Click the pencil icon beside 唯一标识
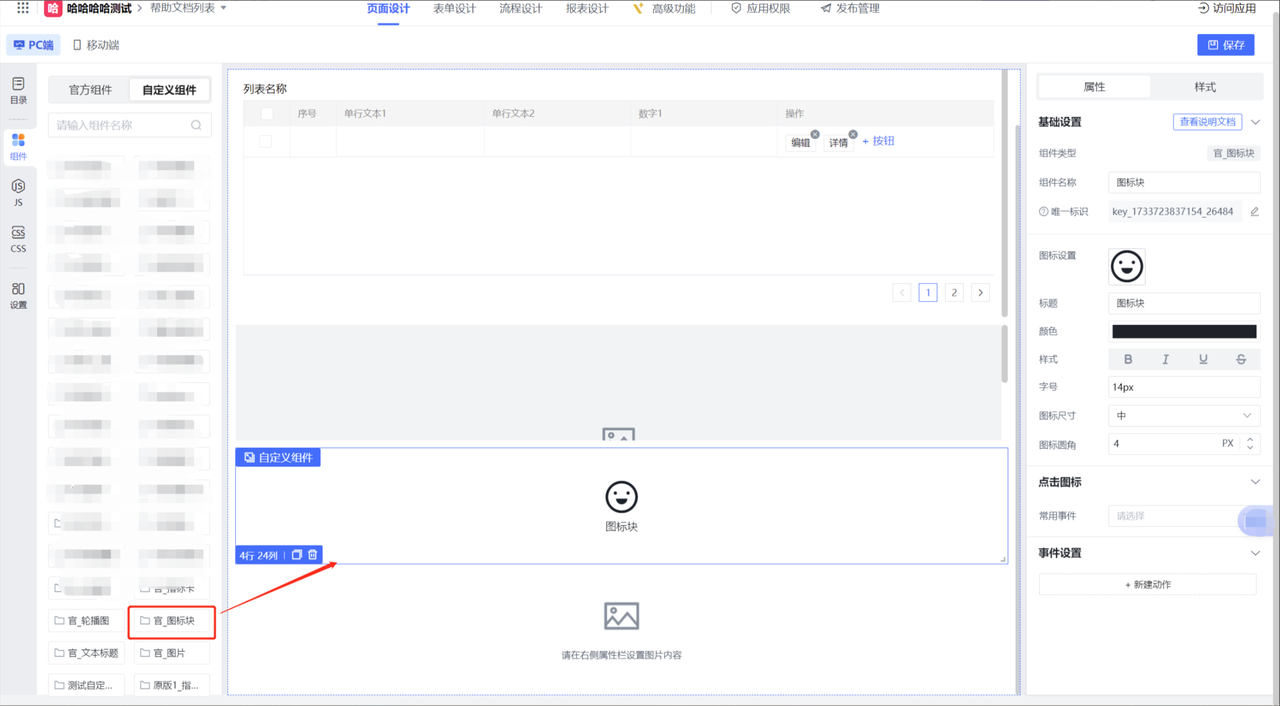 [1254, 212]
